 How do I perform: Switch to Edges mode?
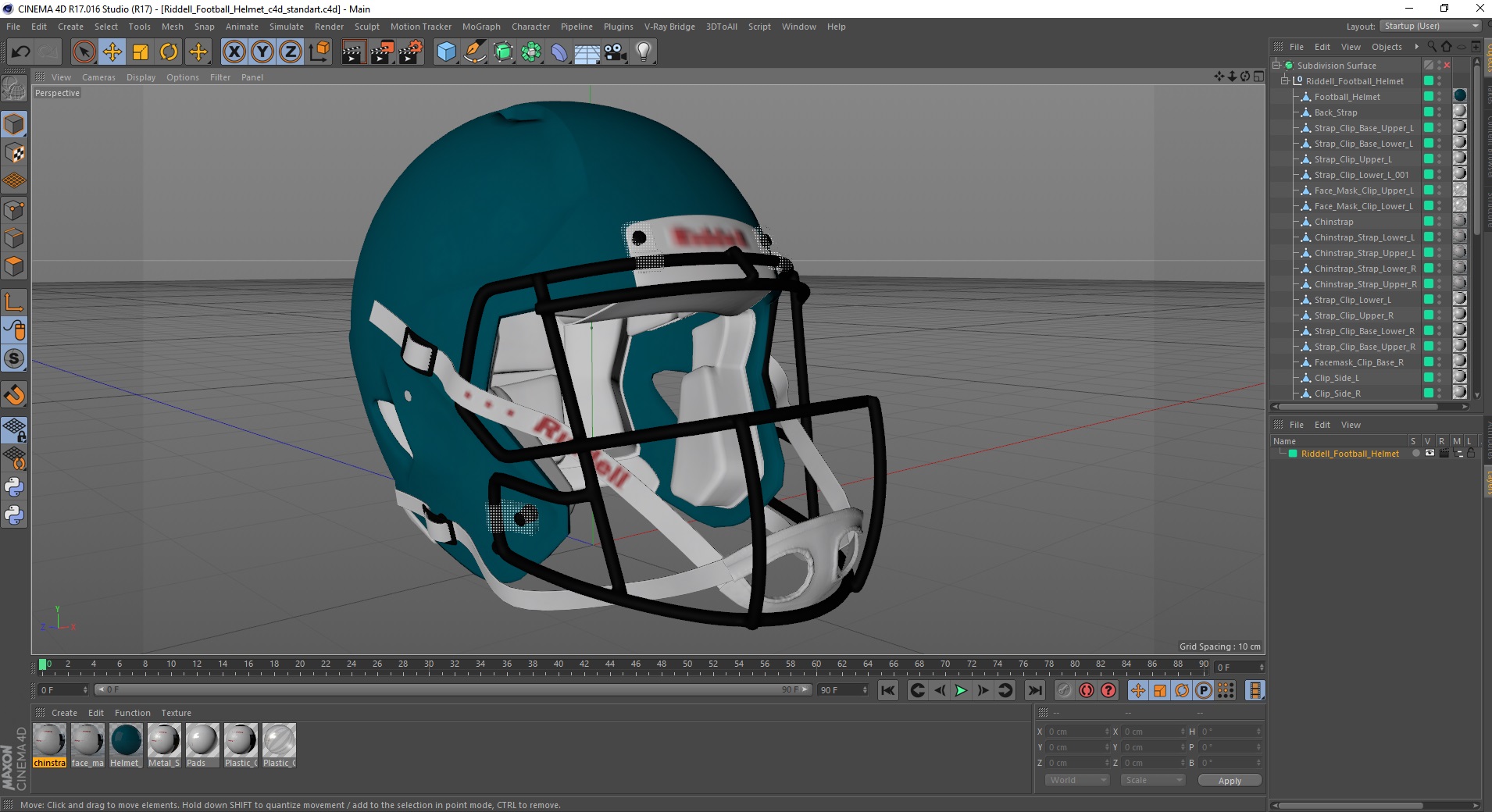[x=14, y=237]
